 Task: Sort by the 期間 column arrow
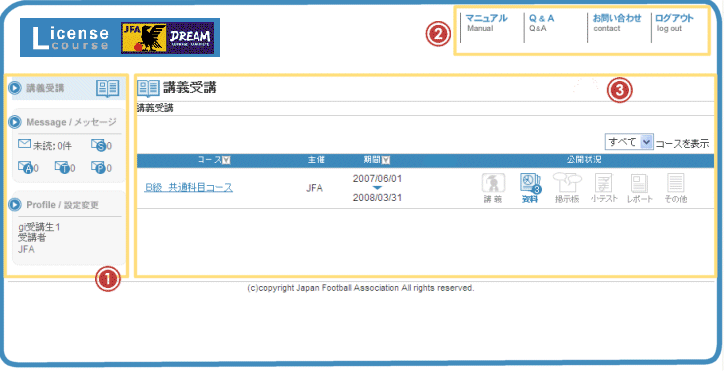point(386,160)
